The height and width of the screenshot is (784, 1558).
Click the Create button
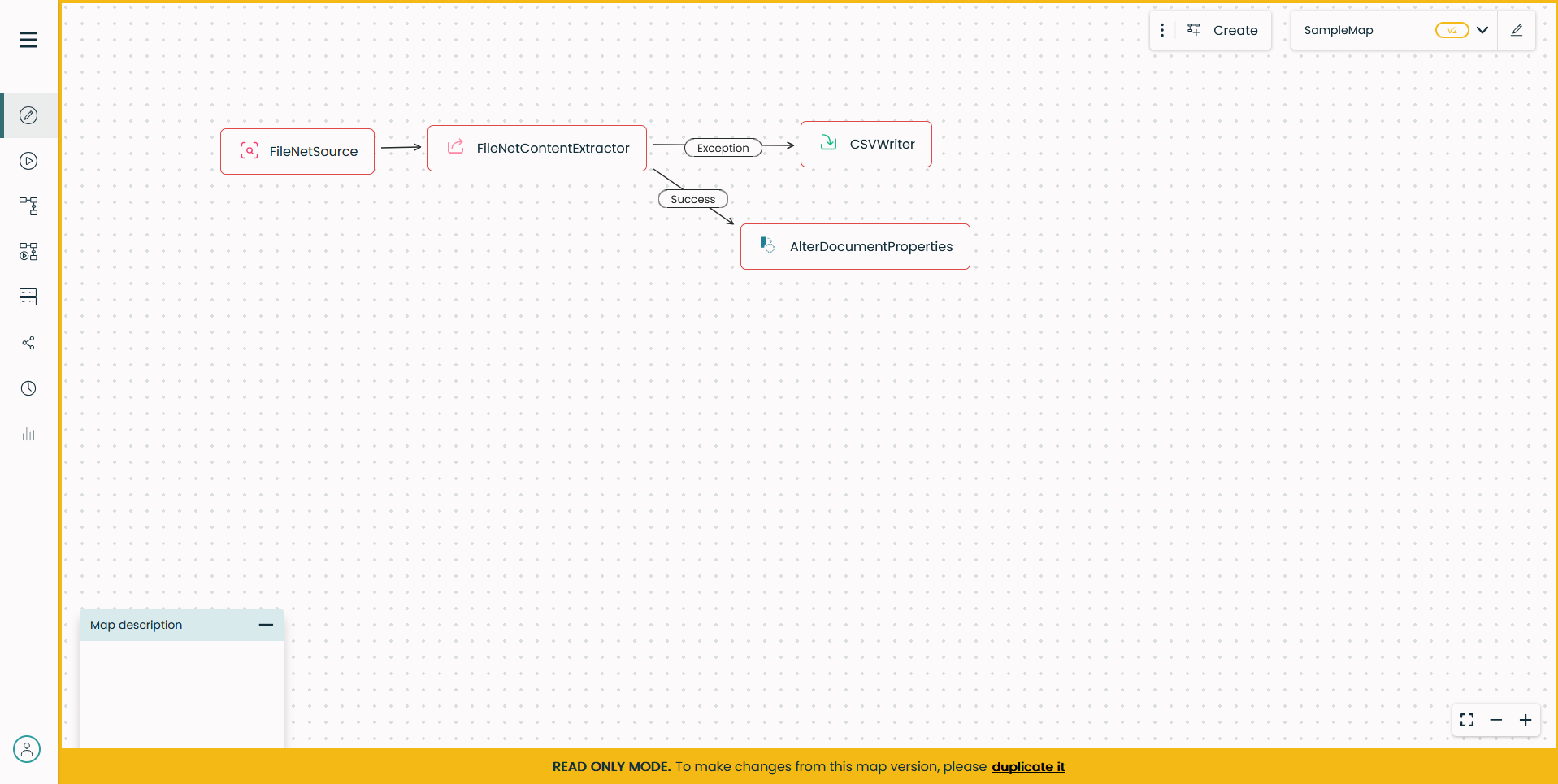click(1223, 30)
